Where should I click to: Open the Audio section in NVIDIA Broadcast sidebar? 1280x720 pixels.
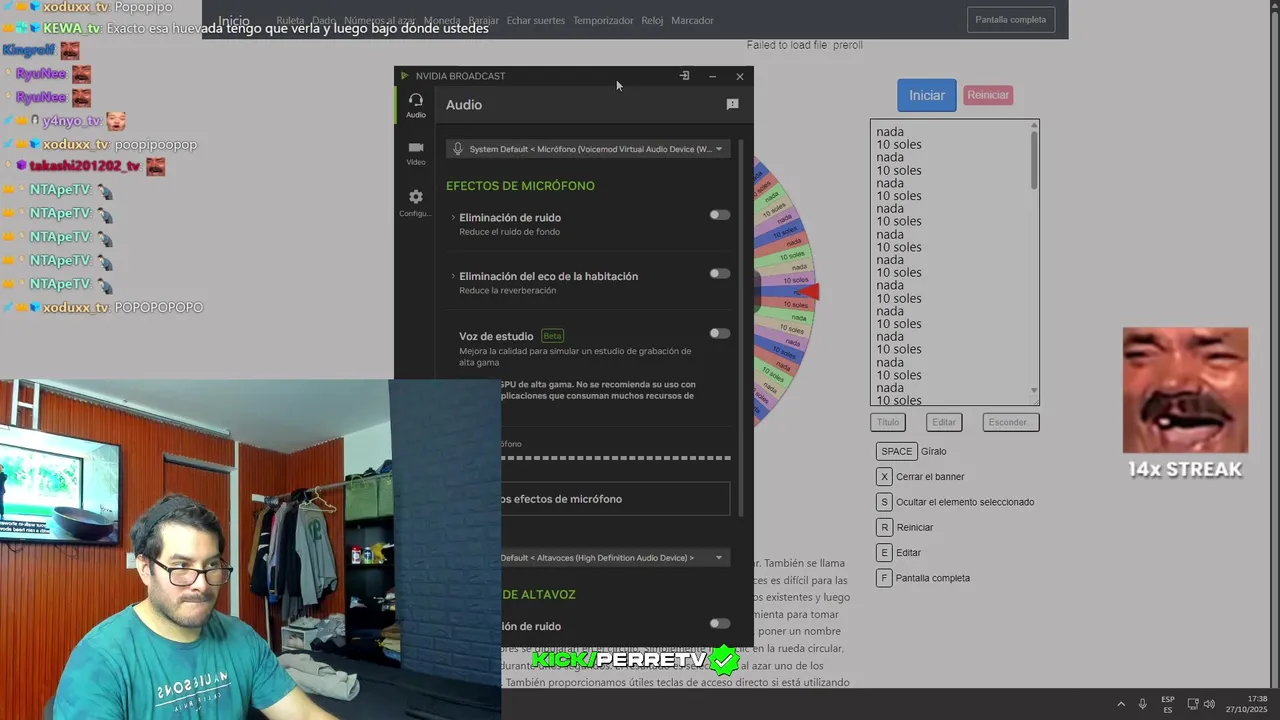tap(415, 105)
